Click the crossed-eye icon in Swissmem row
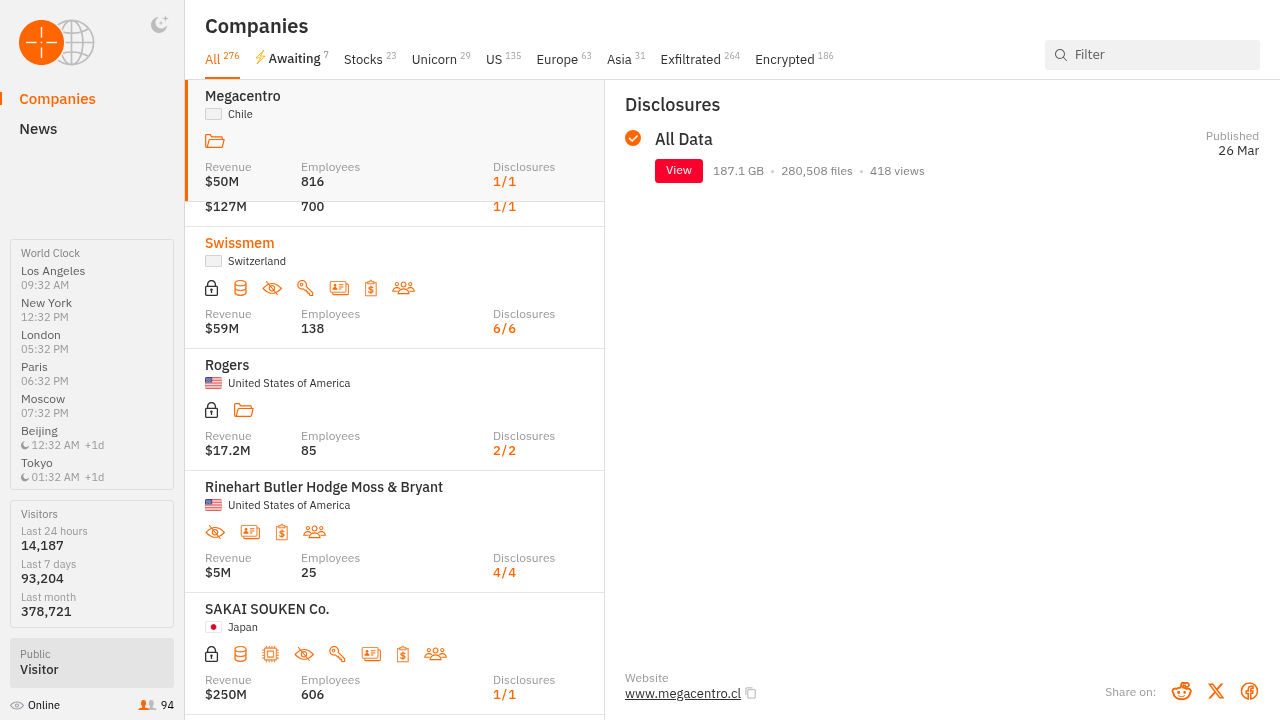Image resolution: width=1280 pixels, height=720 pixels. pyautogui.click(x=272, y=288)
